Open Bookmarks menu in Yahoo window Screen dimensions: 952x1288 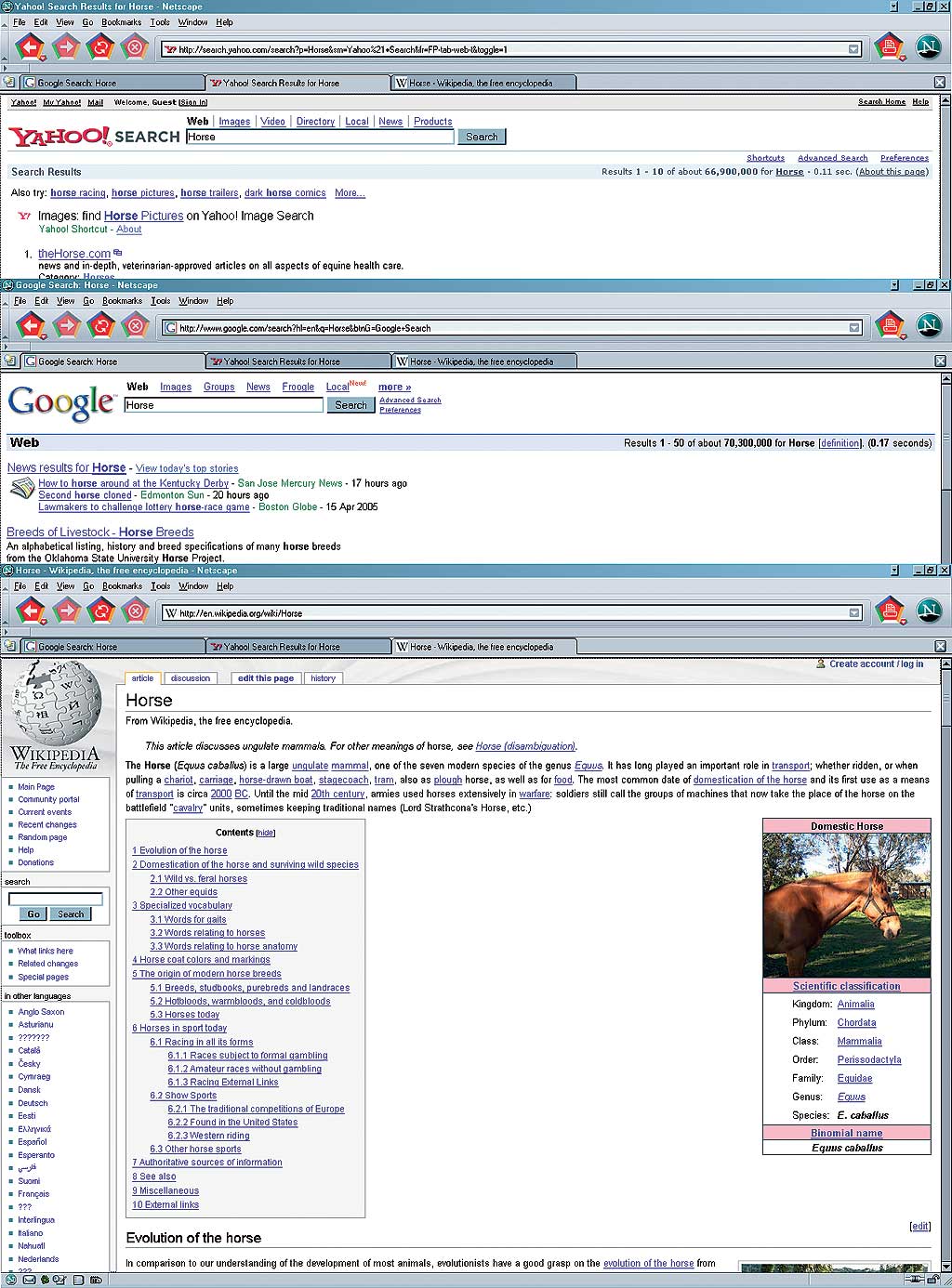point(121,22)
